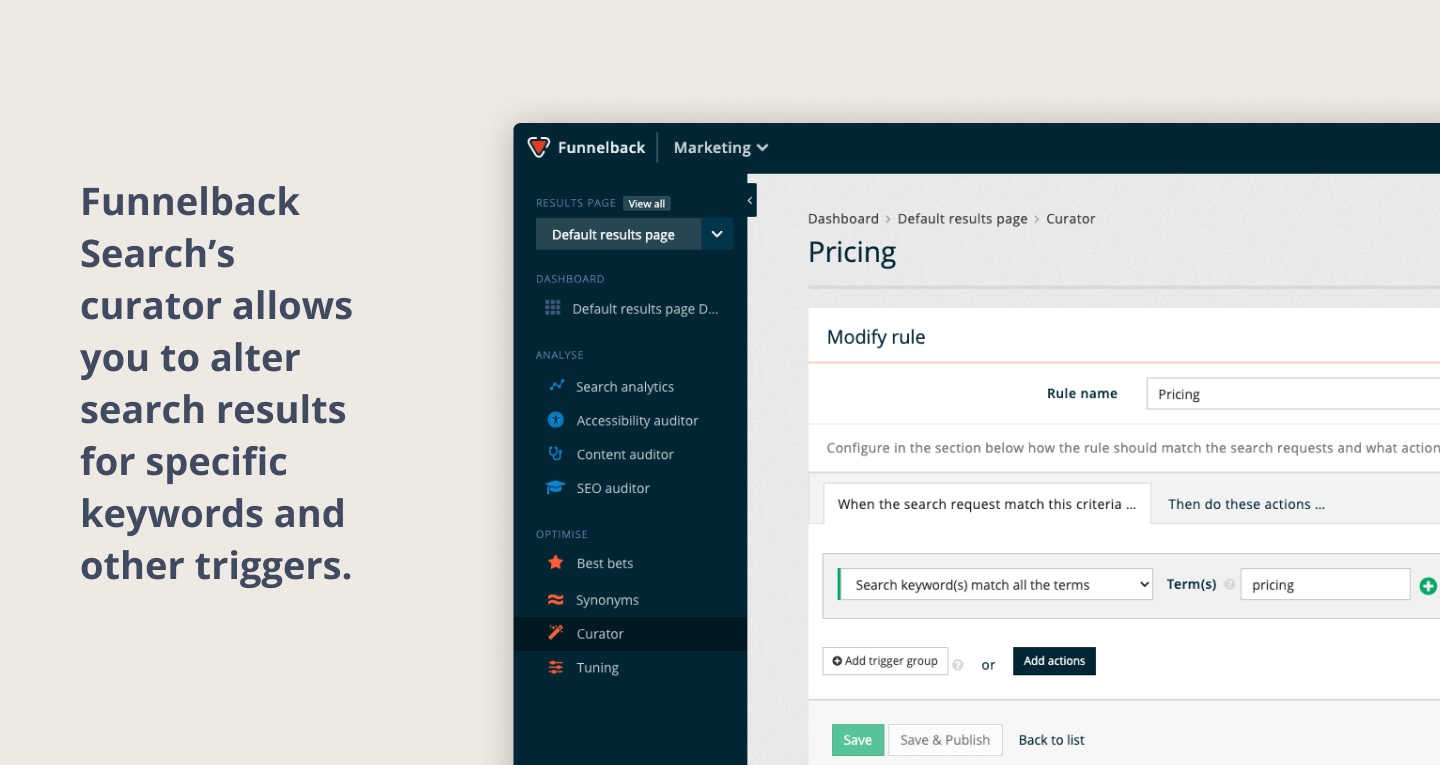This screenshot has width=1440, height=765.
Task: Open the Search keyword(s) match type dropdown
Action: [995, 585]
